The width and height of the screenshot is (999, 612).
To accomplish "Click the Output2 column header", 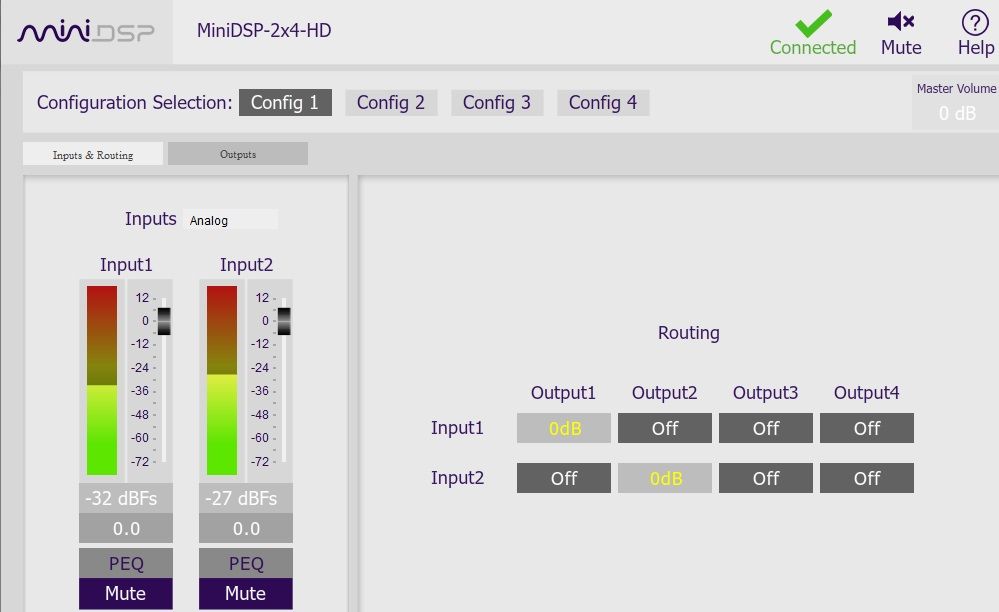I will 665,392.
